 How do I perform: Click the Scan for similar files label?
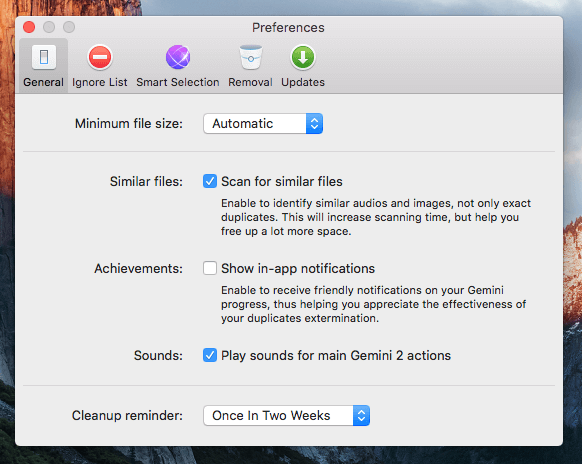[x=282, y=182]
